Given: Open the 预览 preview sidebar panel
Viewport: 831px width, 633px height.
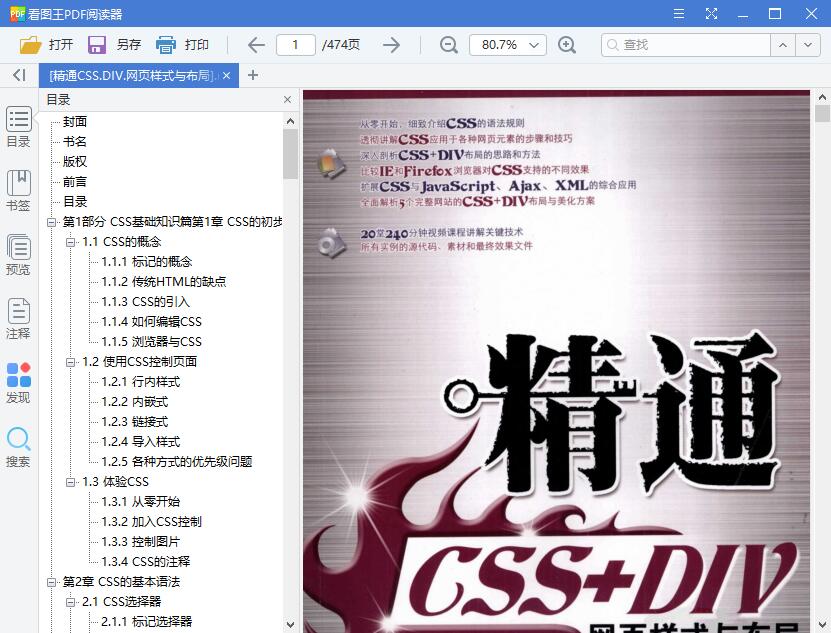Looking at the screenshot, I should point(19,255).
